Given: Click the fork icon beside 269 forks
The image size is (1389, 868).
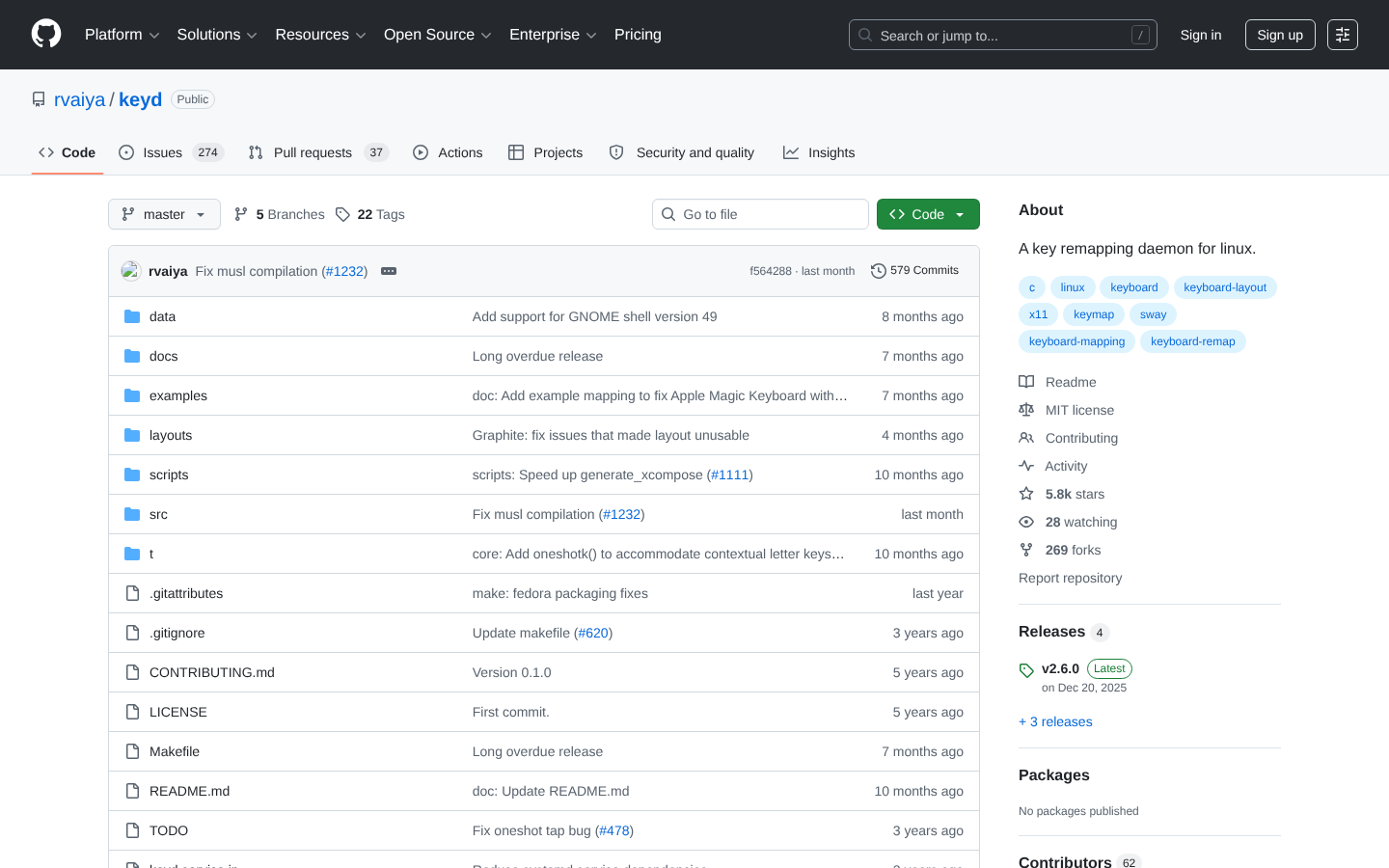Looking at the screenshot, I should (x=1026, y=550).
